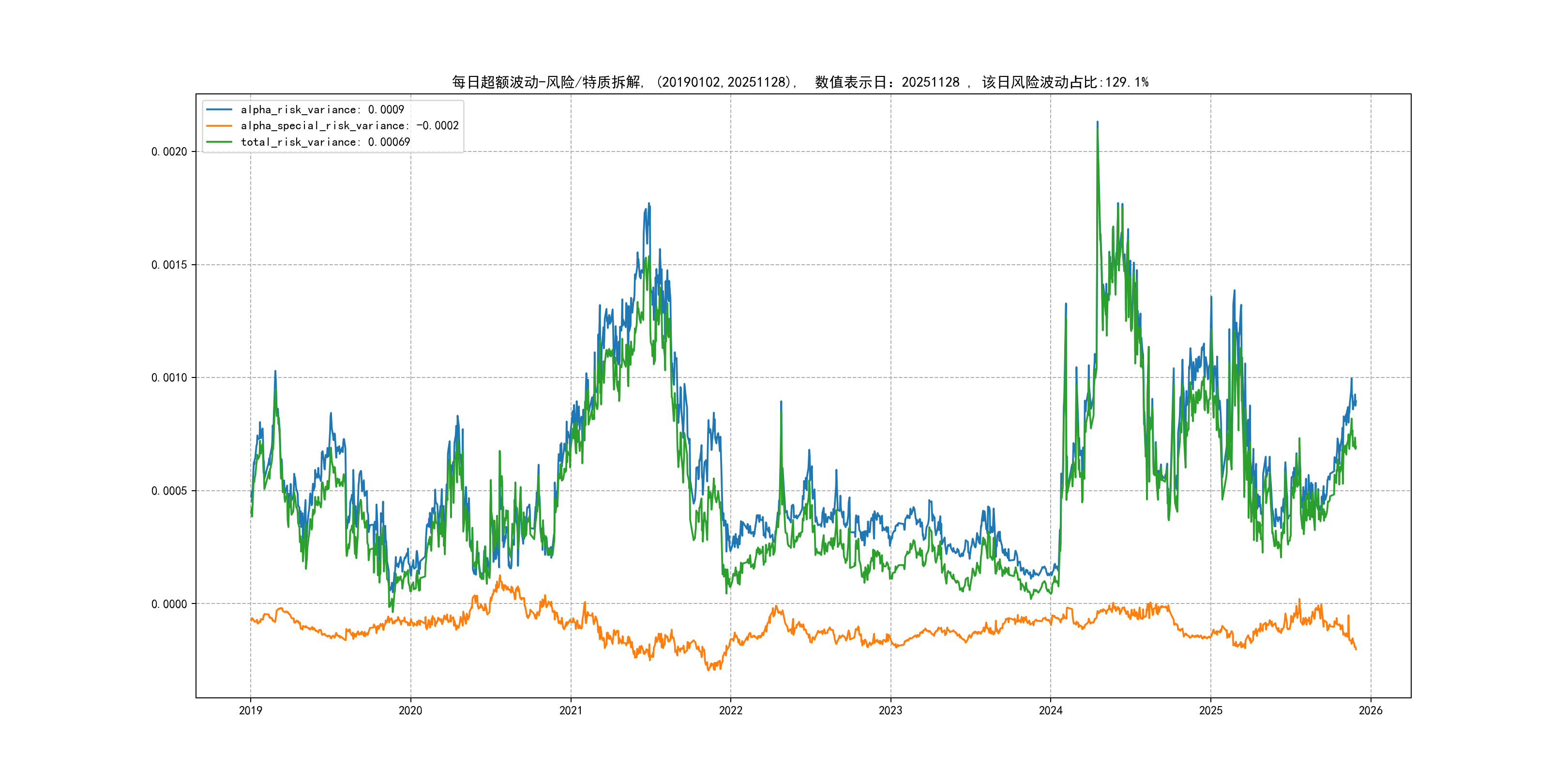Viewport: 1568px width, 784px height.
Task: Click the 0.0010 y-axis tick label
Action: pyautogui.click(x=169, y=377)
